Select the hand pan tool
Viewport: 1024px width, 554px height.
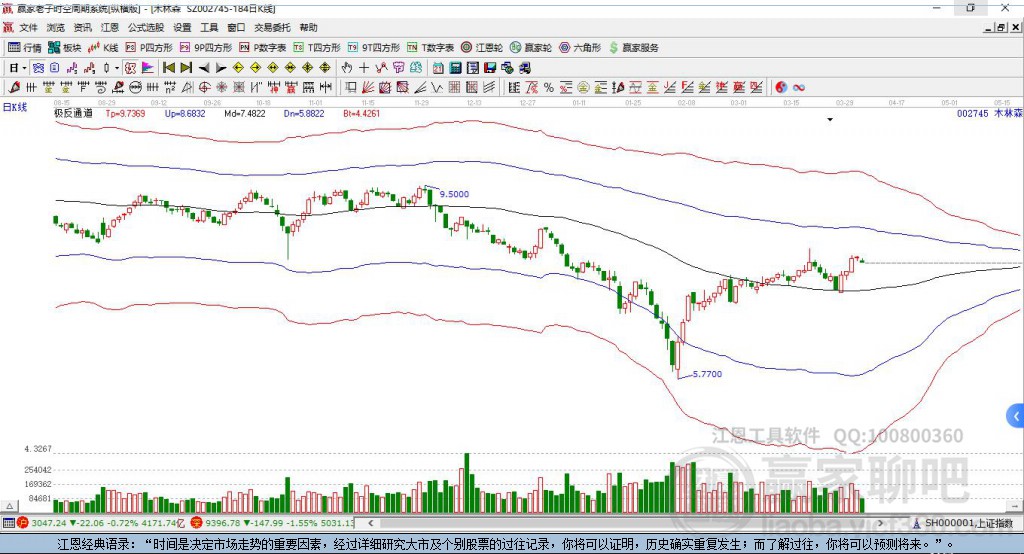click(x=347, y=68)
